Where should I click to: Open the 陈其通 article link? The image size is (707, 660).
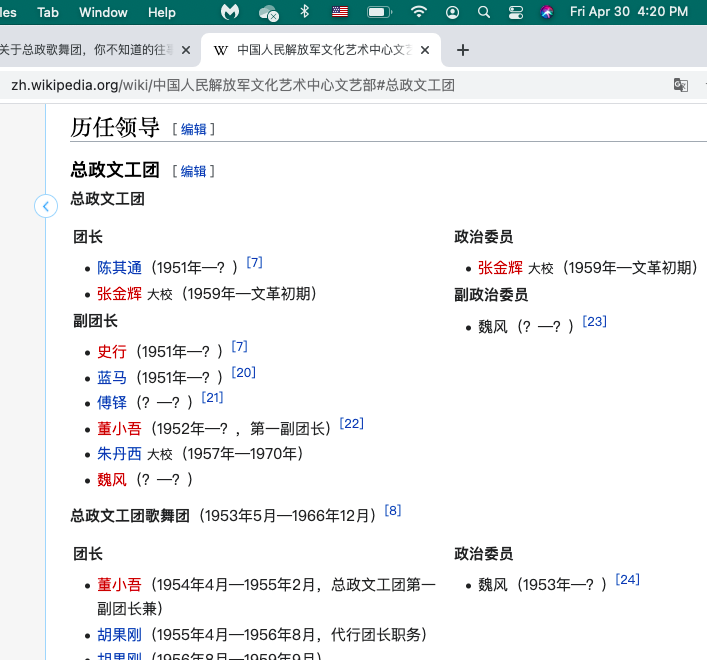(x=119, y=267)
